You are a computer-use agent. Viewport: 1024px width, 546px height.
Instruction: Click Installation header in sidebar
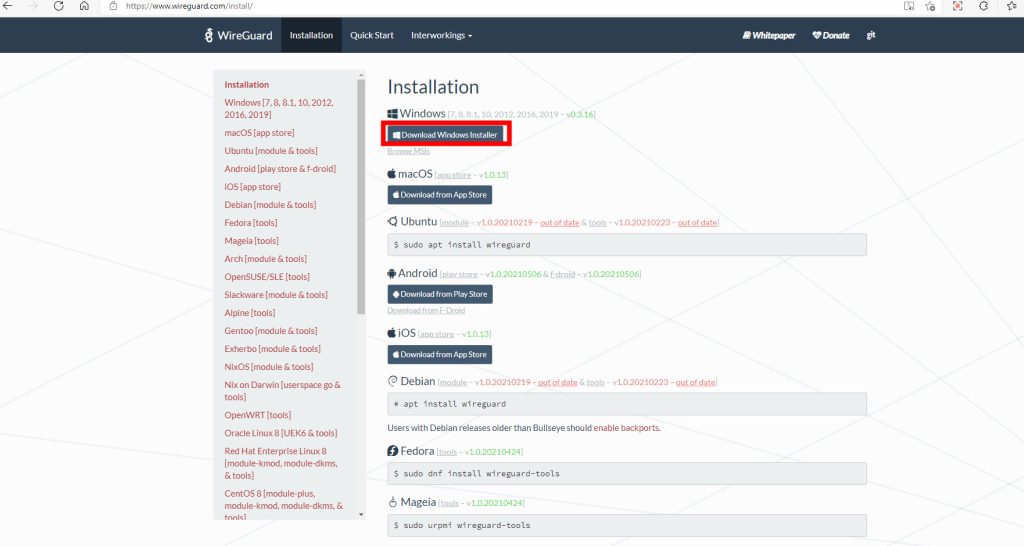coord(246,84)
